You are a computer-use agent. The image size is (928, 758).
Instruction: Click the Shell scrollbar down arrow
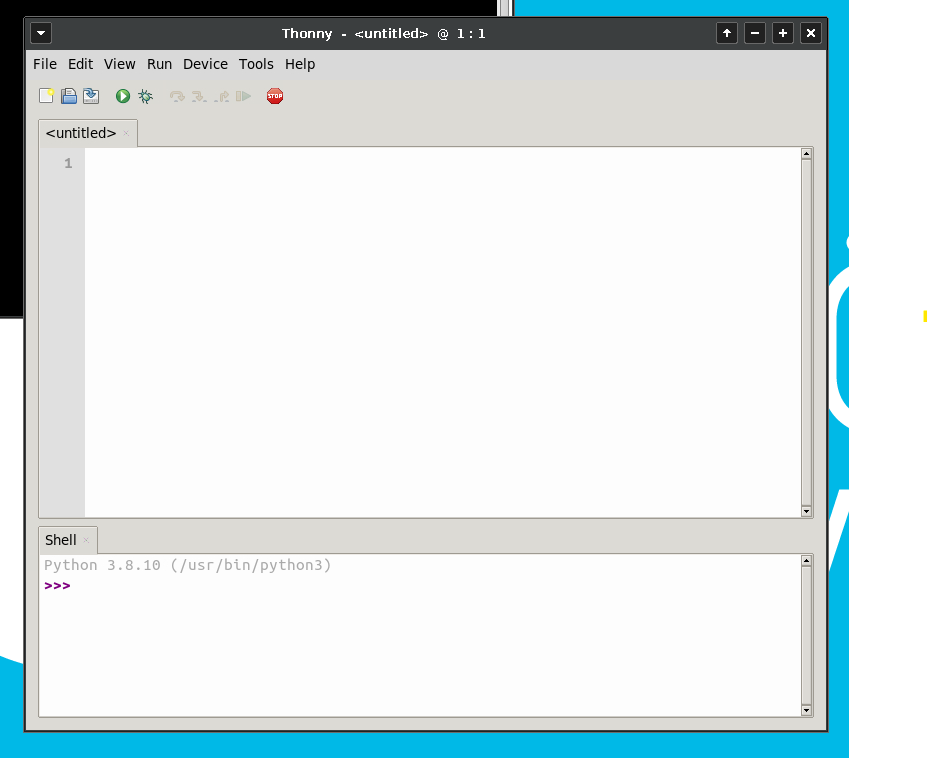[x=806, y=710]
